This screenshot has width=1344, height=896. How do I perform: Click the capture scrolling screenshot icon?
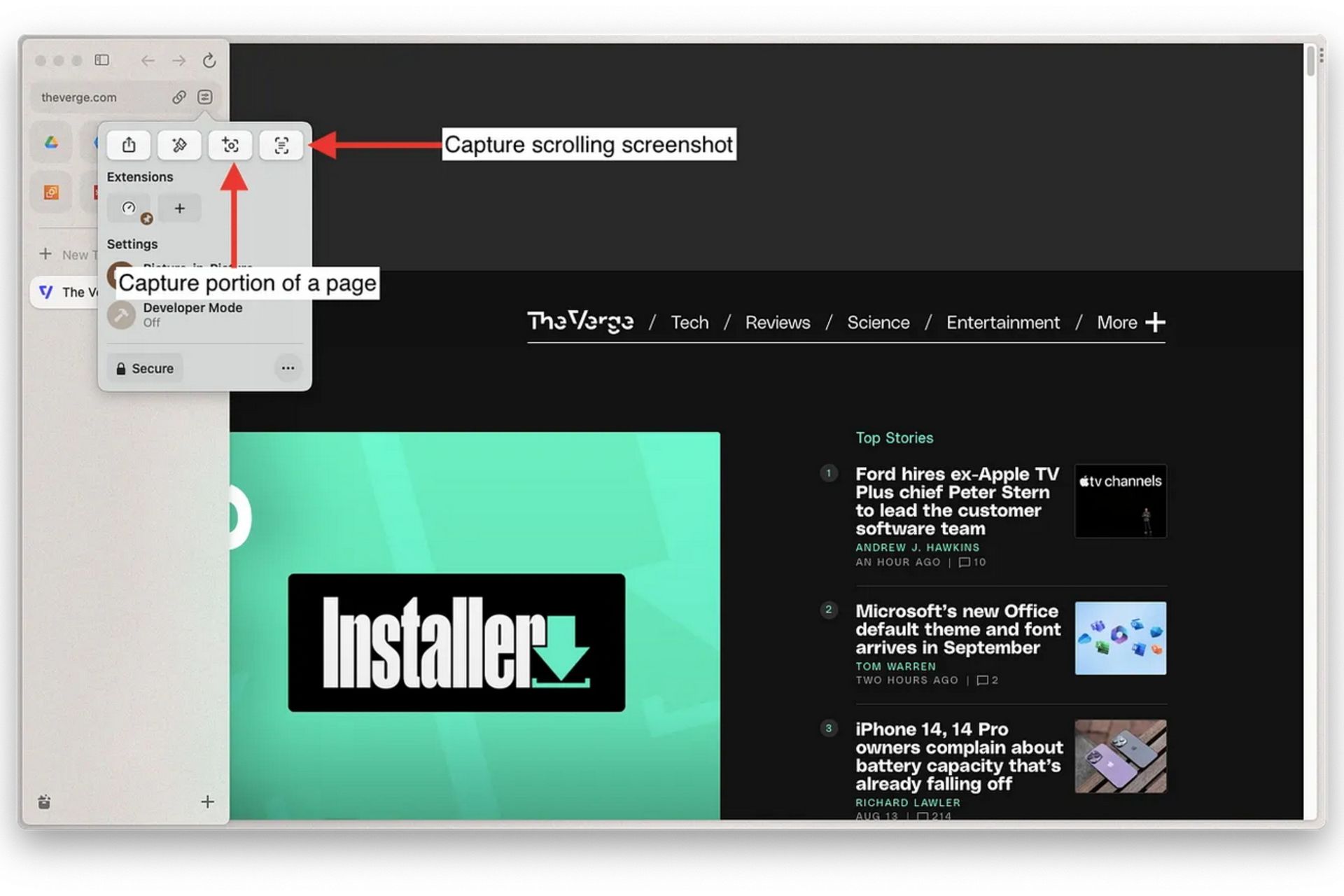(281, 144)
